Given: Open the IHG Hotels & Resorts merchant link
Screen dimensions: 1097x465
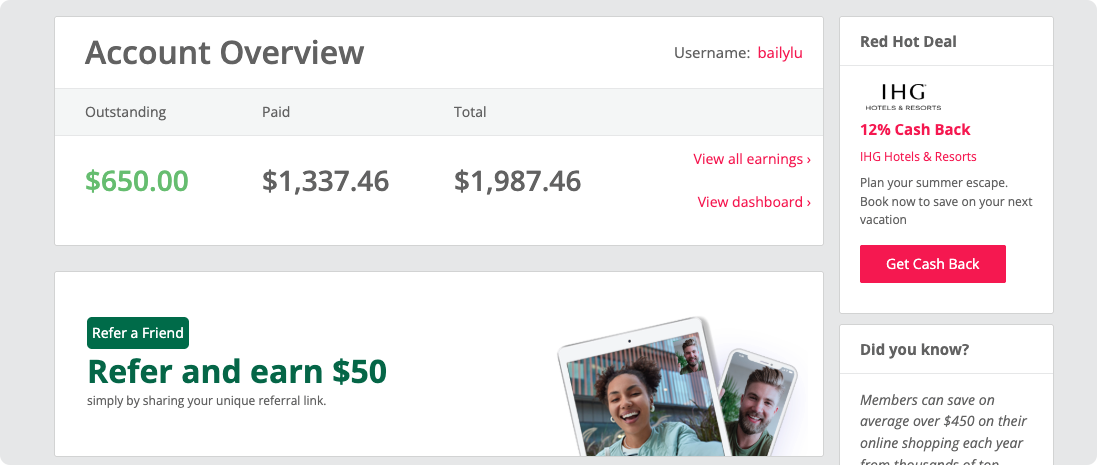Looking at the screenshot, I should point(918,157).
